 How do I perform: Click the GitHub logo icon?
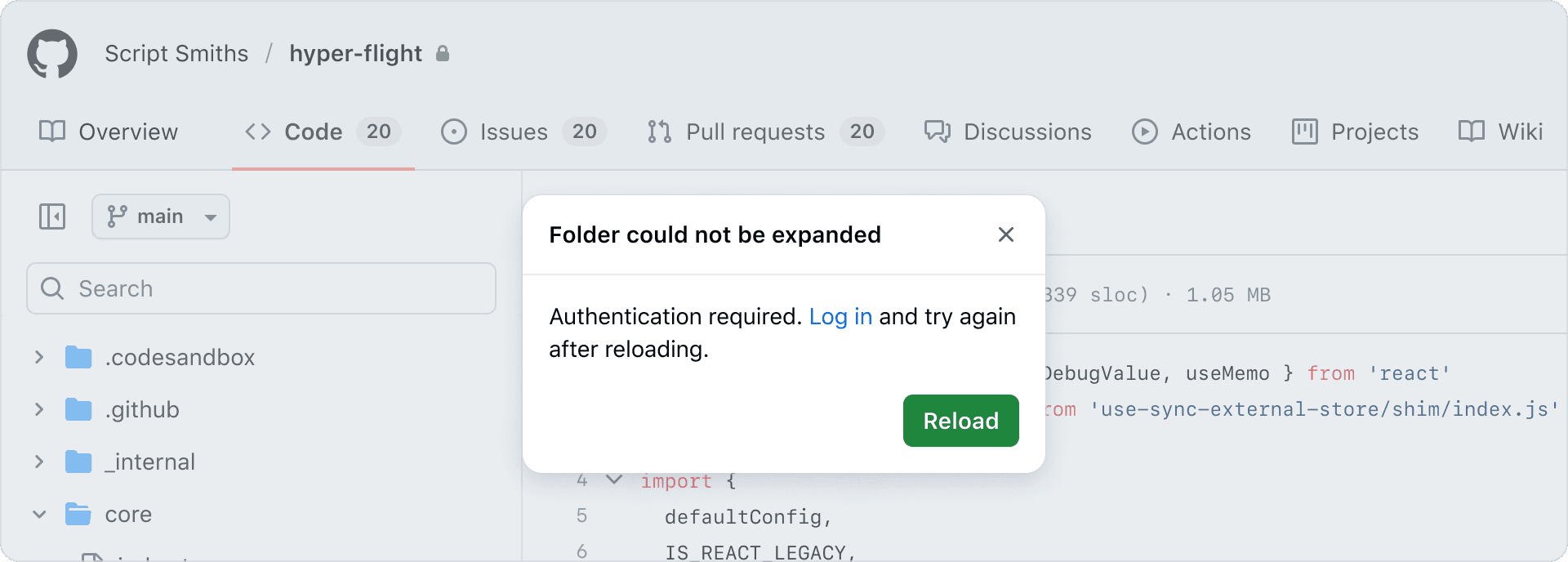coord(52,54)
